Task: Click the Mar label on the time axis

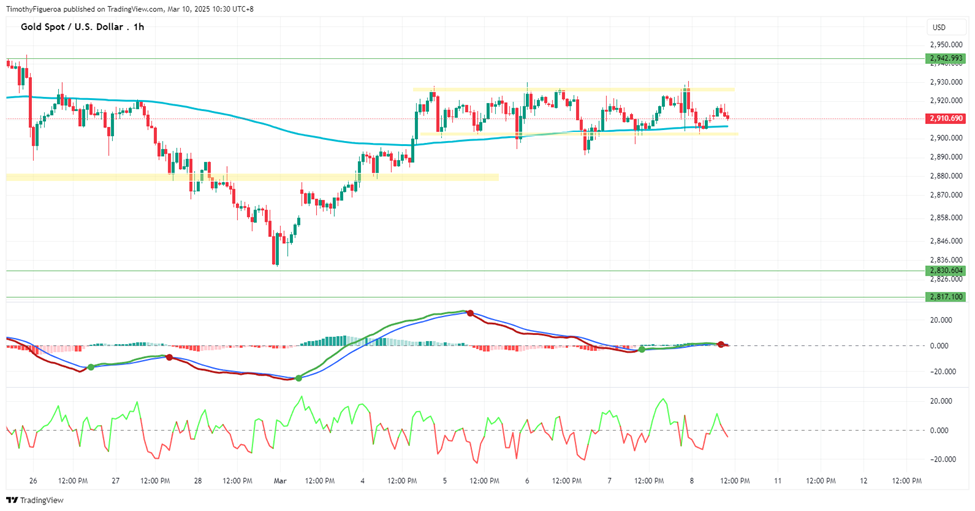Action: click(x=280, y=481)
